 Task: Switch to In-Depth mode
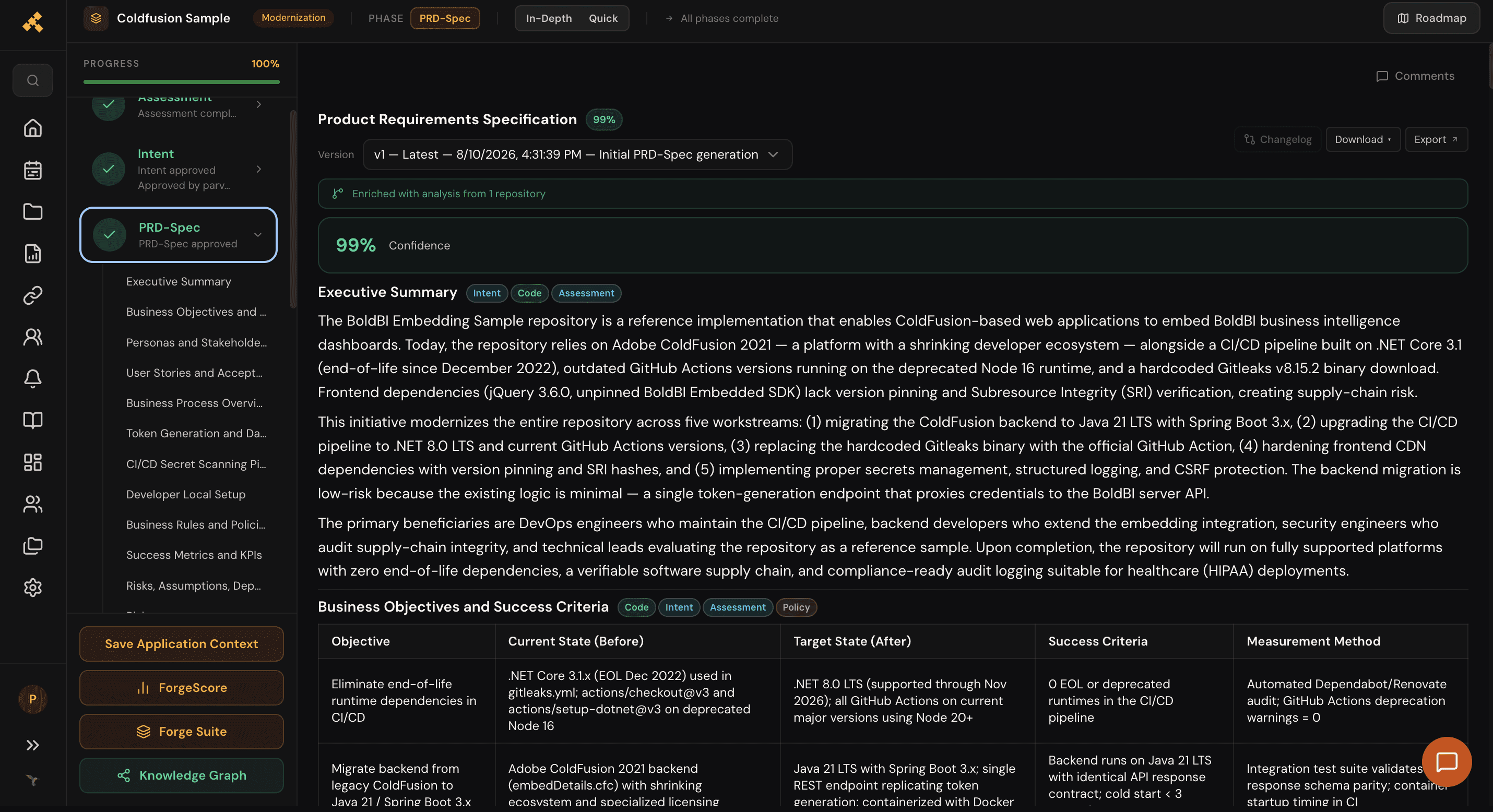[548, 18]
